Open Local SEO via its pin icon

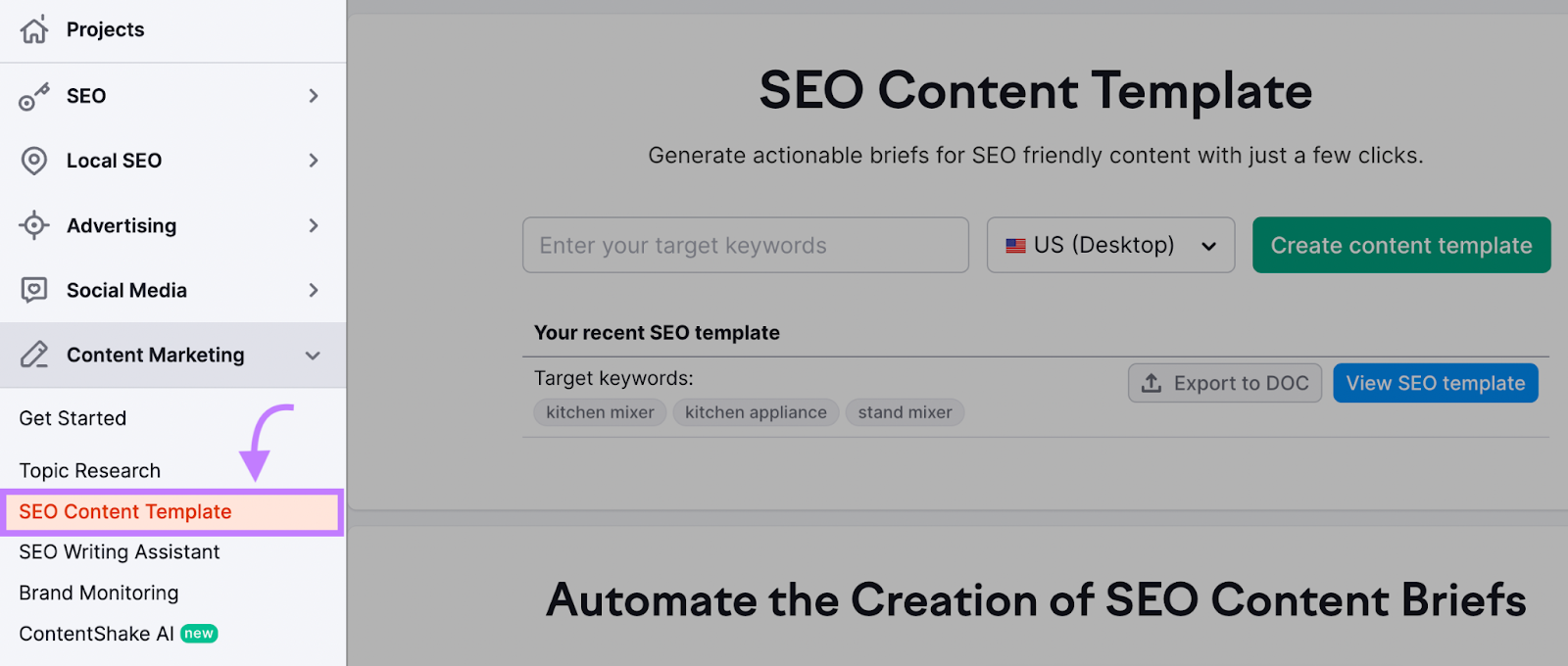[34, 160]
